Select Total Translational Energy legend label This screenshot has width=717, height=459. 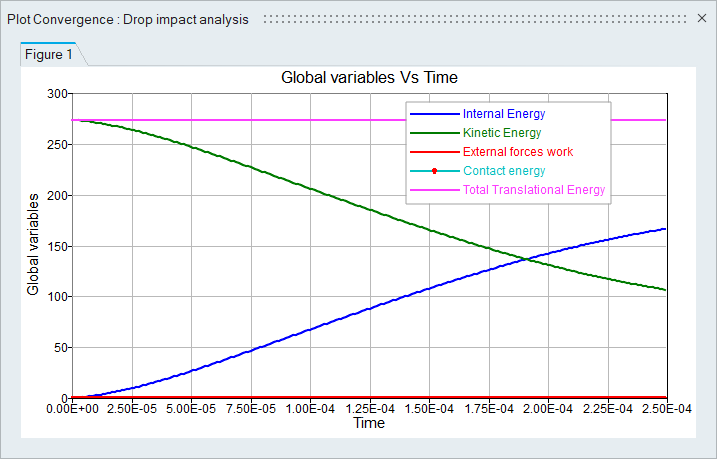(535, 190)
